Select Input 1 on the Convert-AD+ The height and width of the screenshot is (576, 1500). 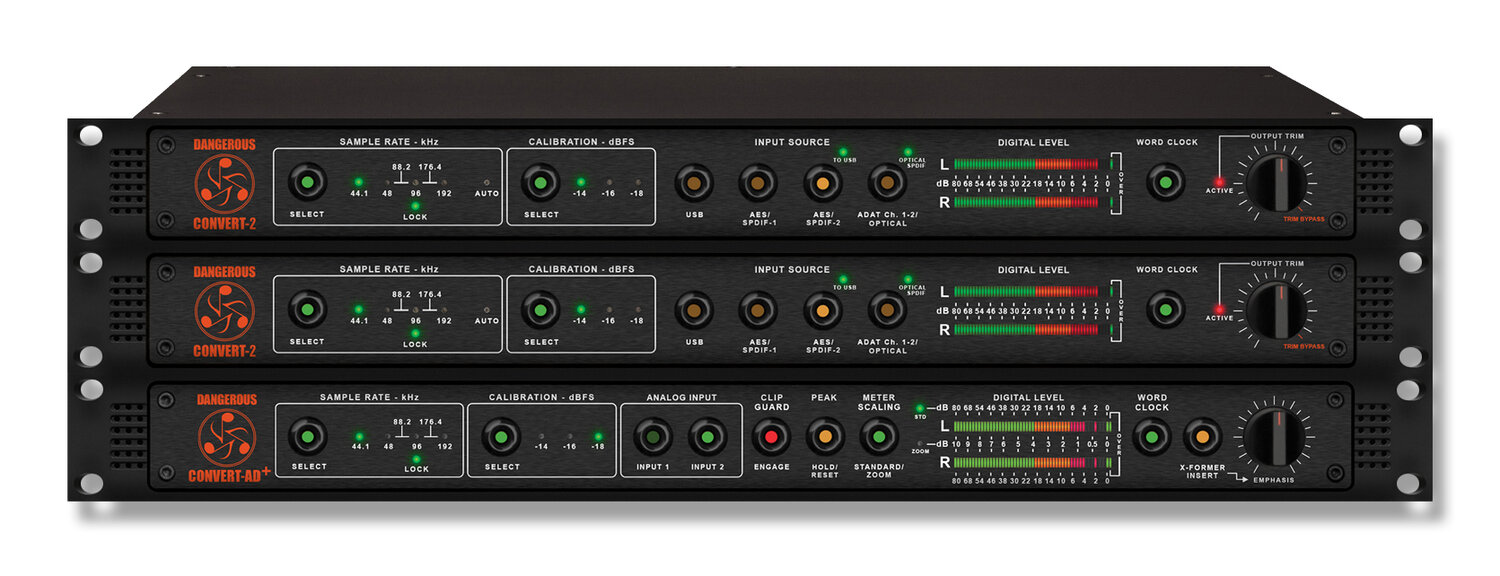[653, 437]
